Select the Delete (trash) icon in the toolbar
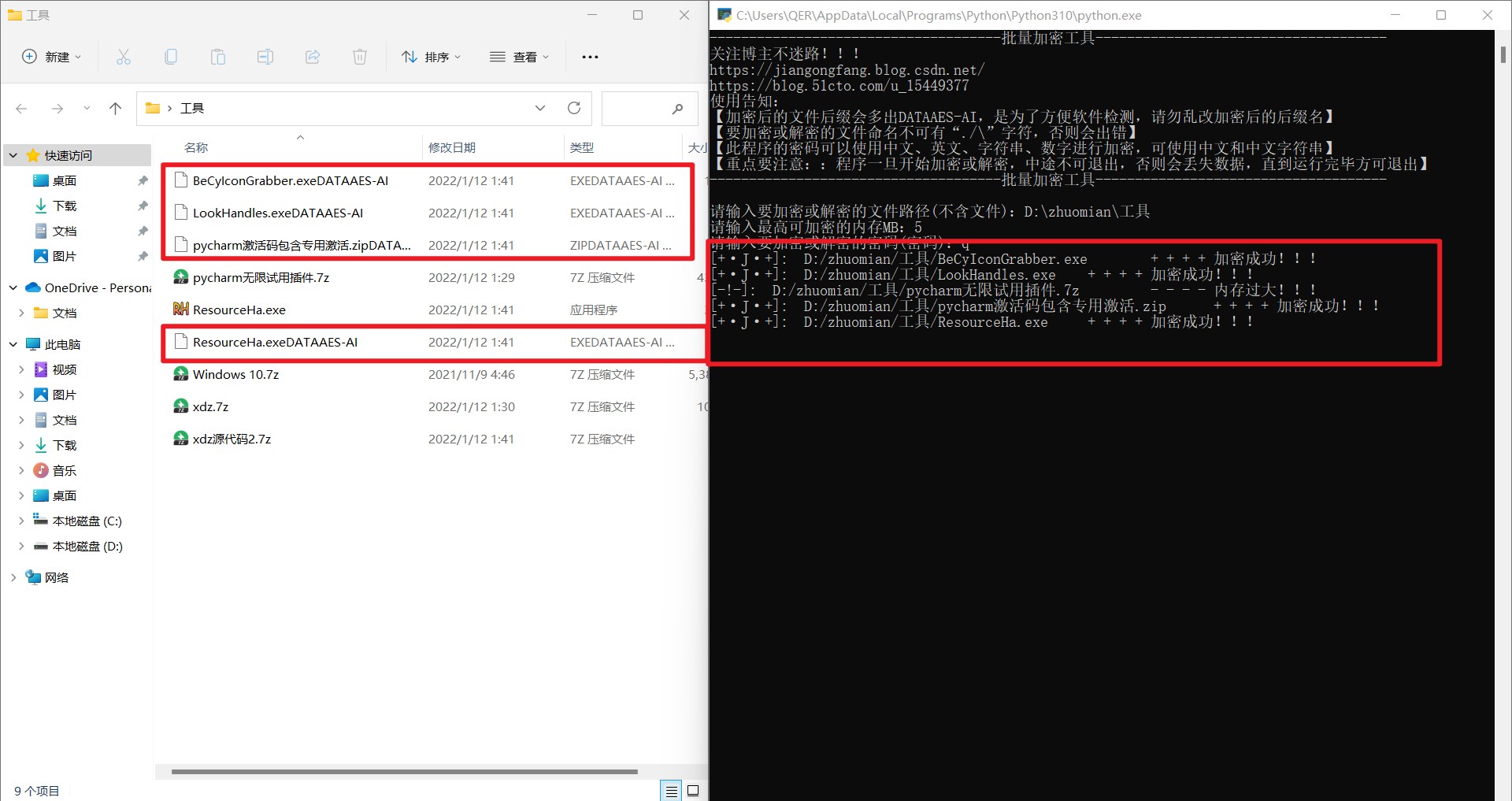The image size is (1512, 801). click(x=360, y=56)
